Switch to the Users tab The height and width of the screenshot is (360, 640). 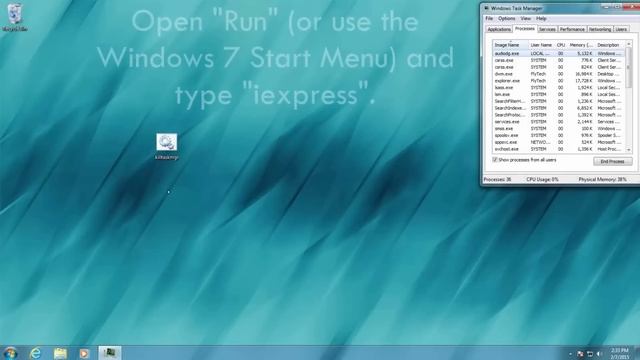[x=621, y=29]
